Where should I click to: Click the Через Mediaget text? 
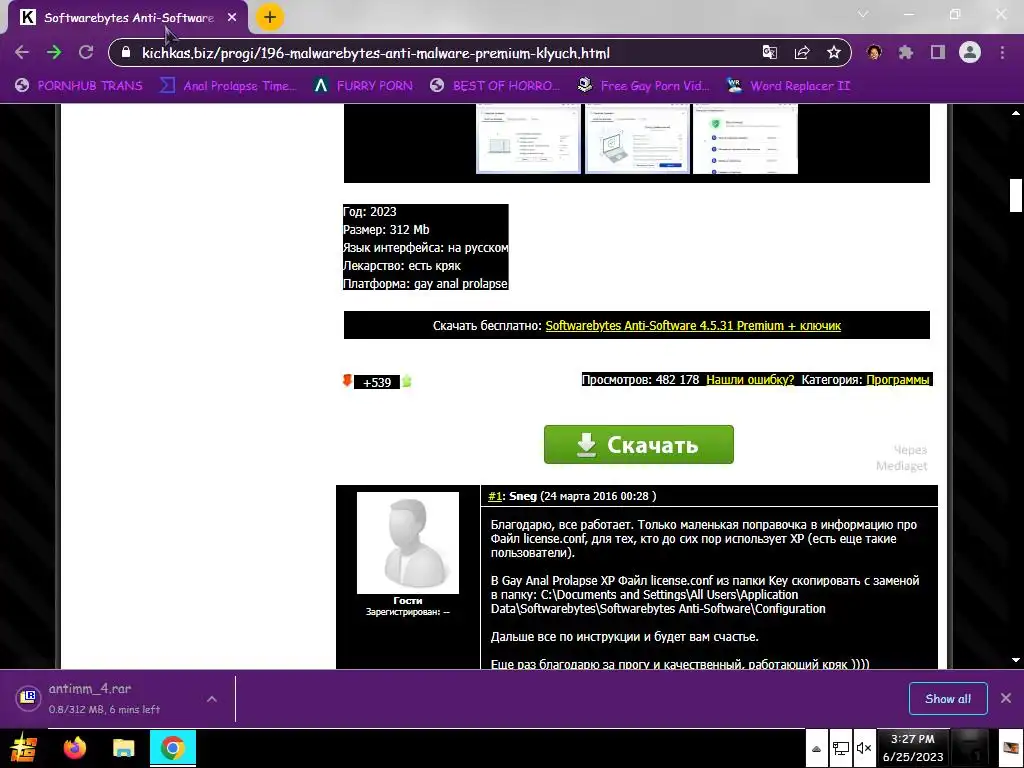pos(902,458)
